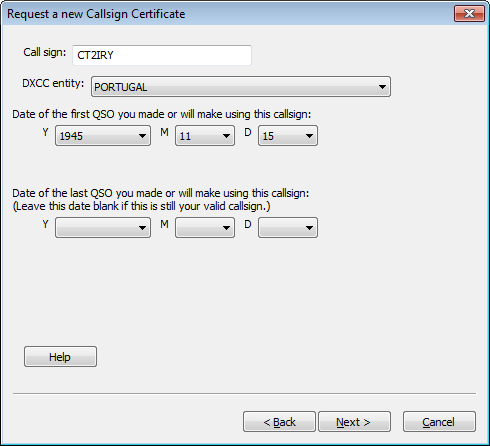This screenshot has height=446, width=490.
Task: Go to the previous step with Back
Action: pos(279,422)
